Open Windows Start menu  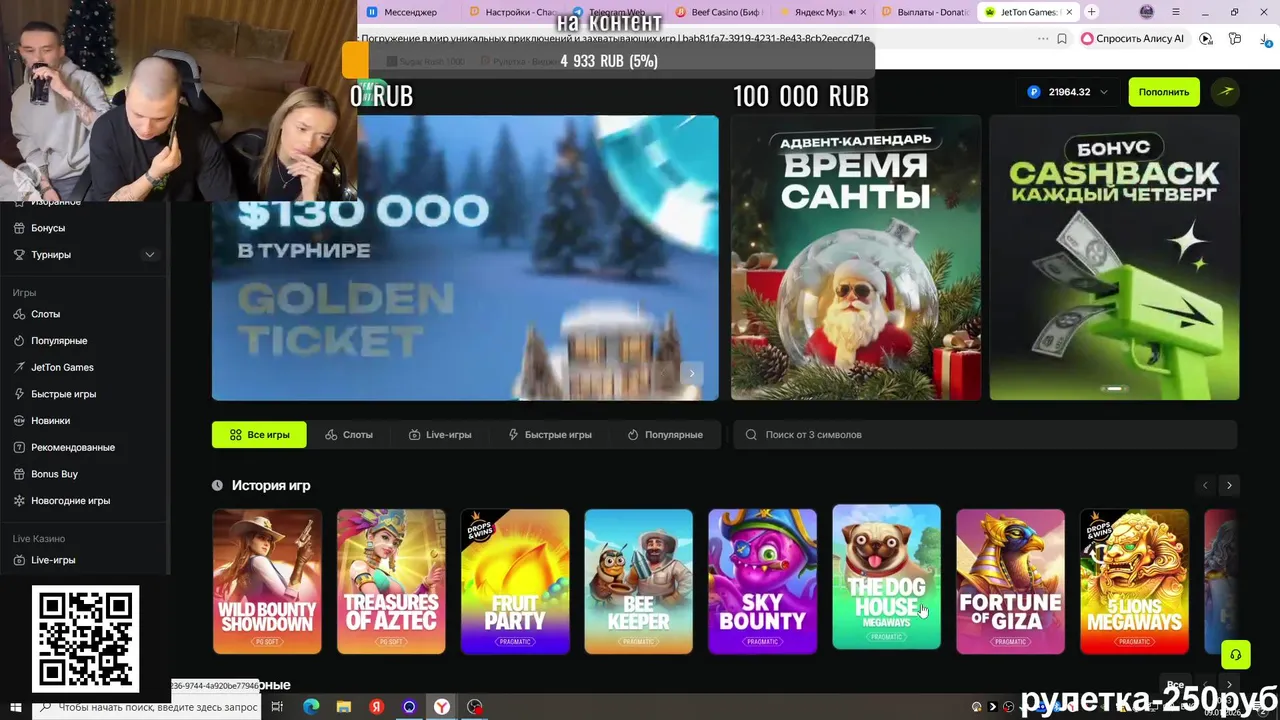tap(16, 707)
